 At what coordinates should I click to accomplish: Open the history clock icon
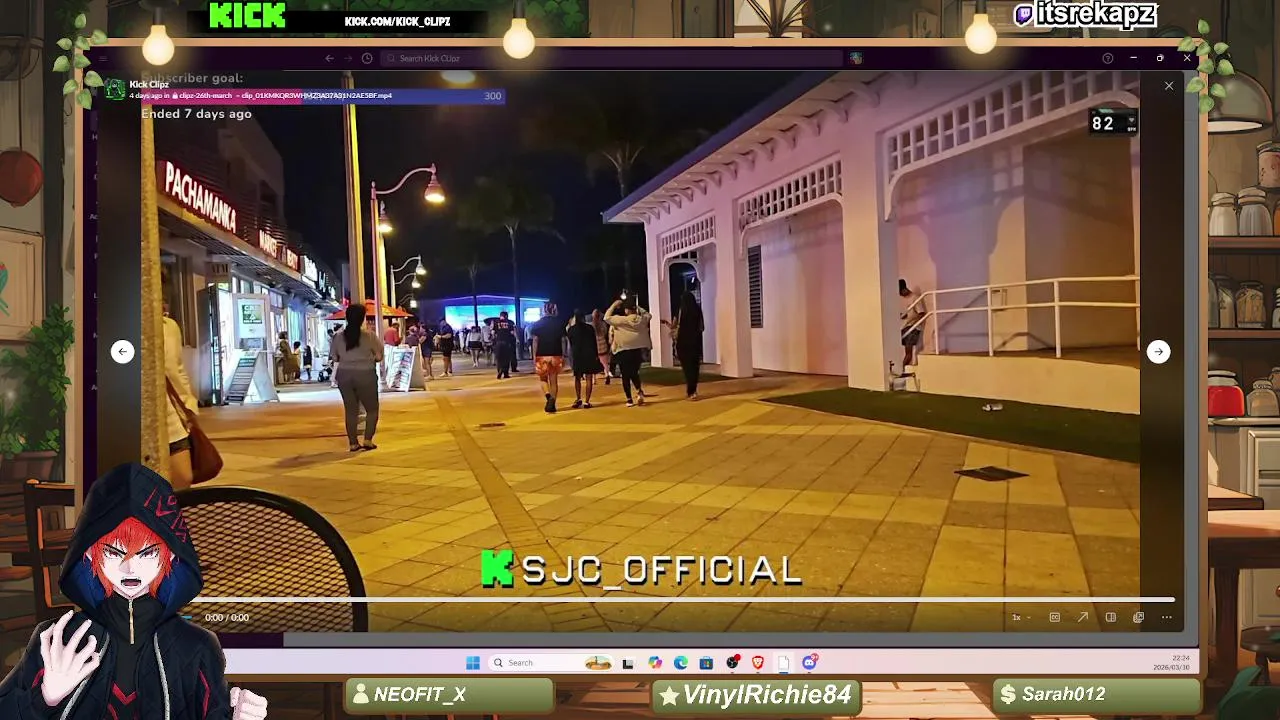point(367,58)
